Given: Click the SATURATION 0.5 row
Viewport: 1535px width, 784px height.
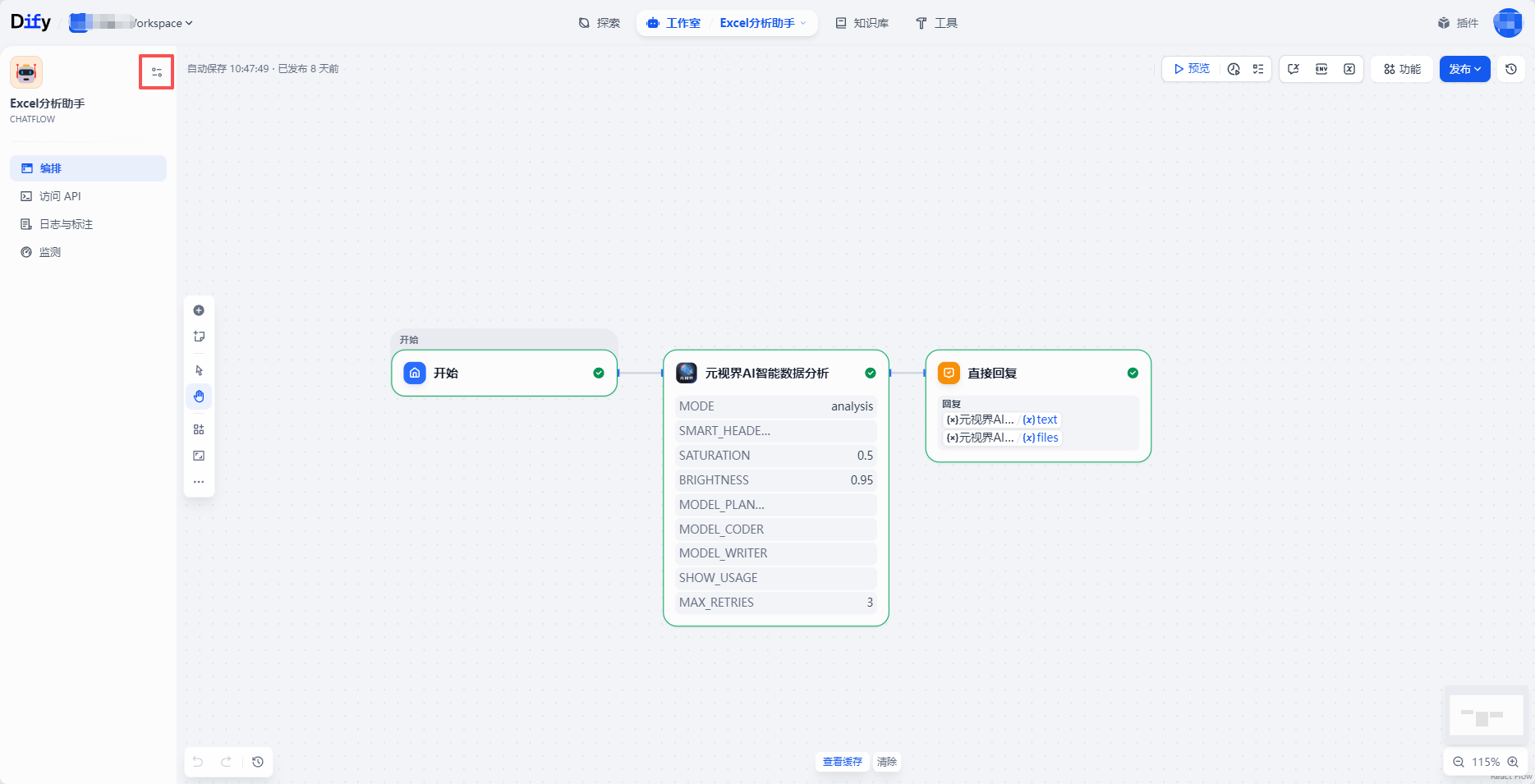Looking at the screenshot, I should tap(776, 456).
